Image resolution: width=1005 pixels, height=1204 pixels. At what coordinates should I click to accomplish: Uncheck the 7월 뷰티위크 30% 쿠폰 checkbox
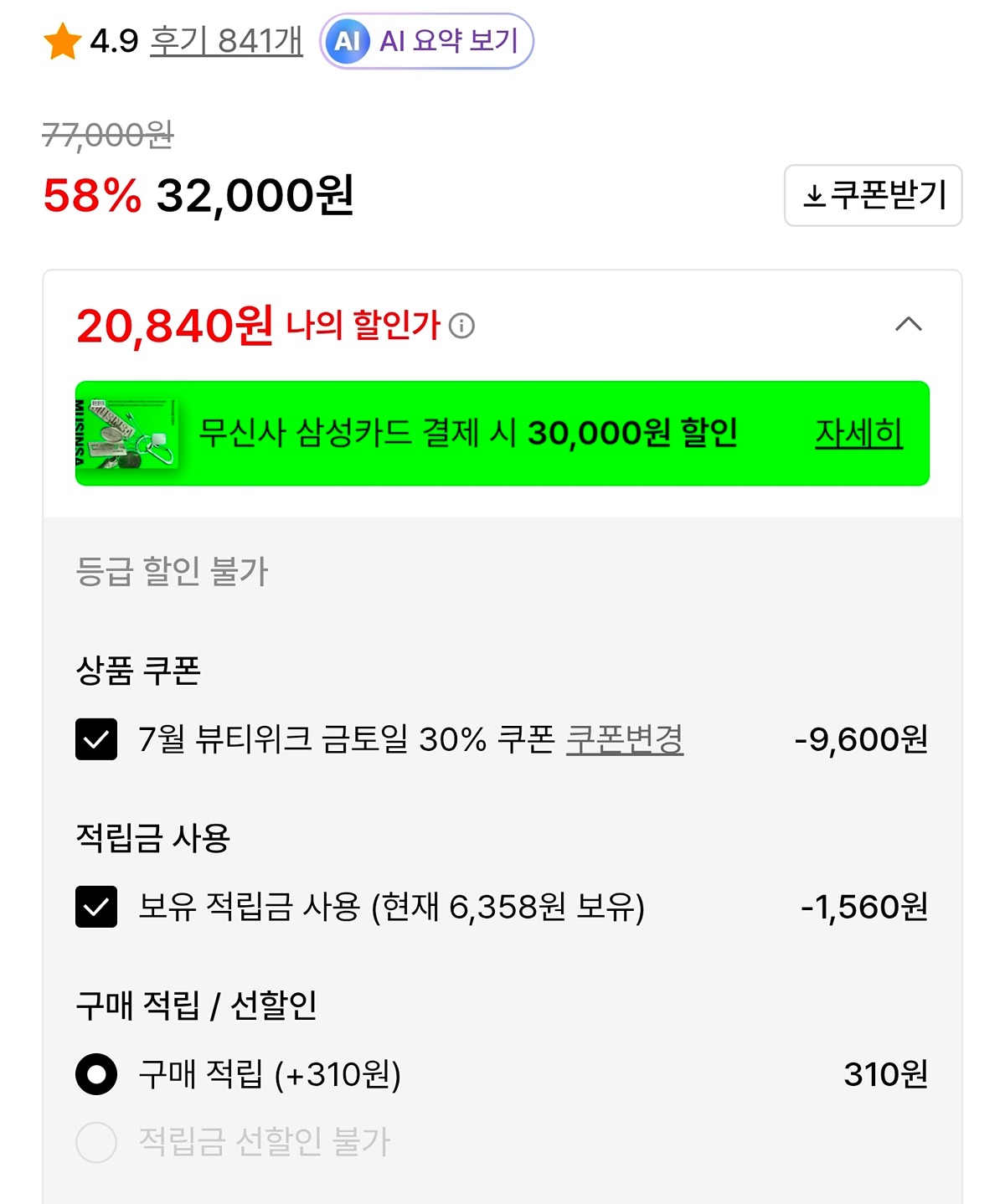pyautogui.click(x=96, y=739)
